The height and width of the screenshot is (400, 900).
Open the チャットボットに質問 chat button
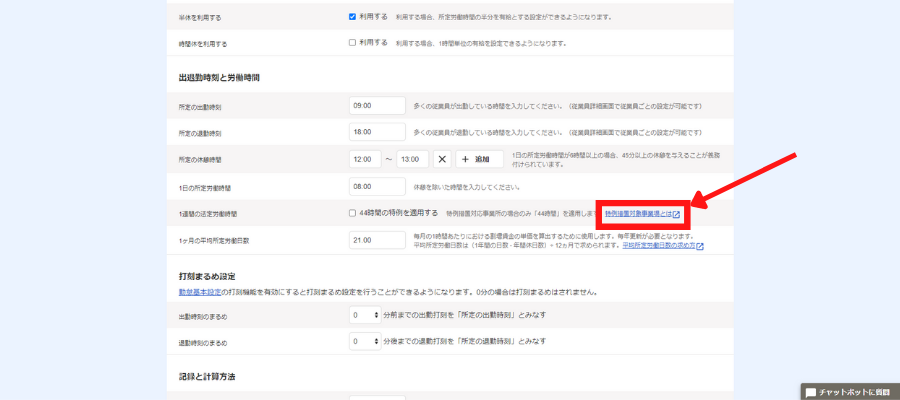(850, 392)
